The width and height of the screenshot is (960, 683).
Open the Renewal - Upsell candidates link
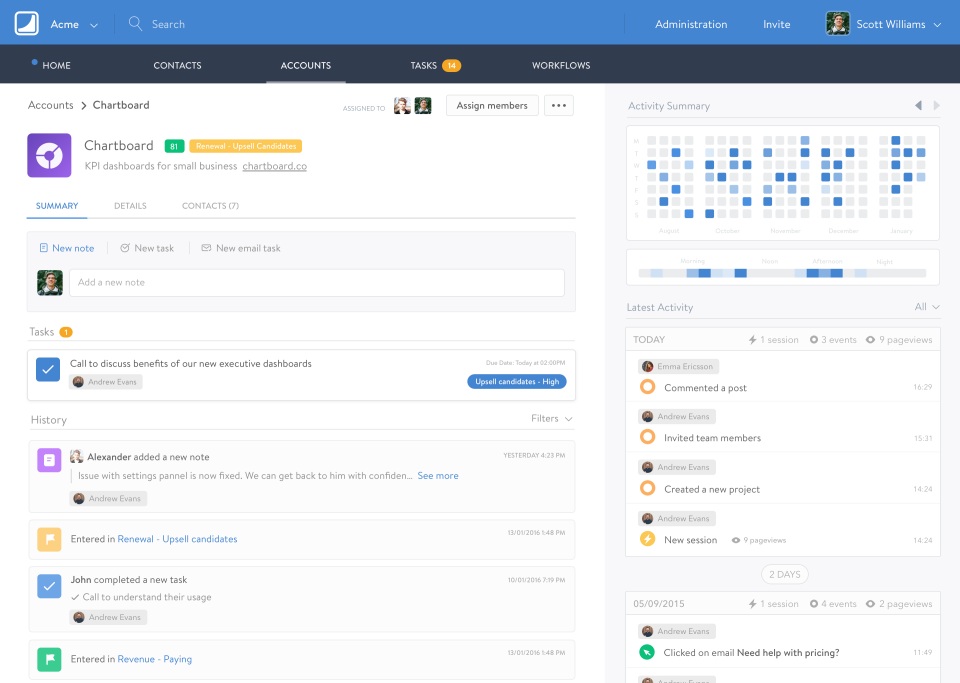[x=178, y=539]
